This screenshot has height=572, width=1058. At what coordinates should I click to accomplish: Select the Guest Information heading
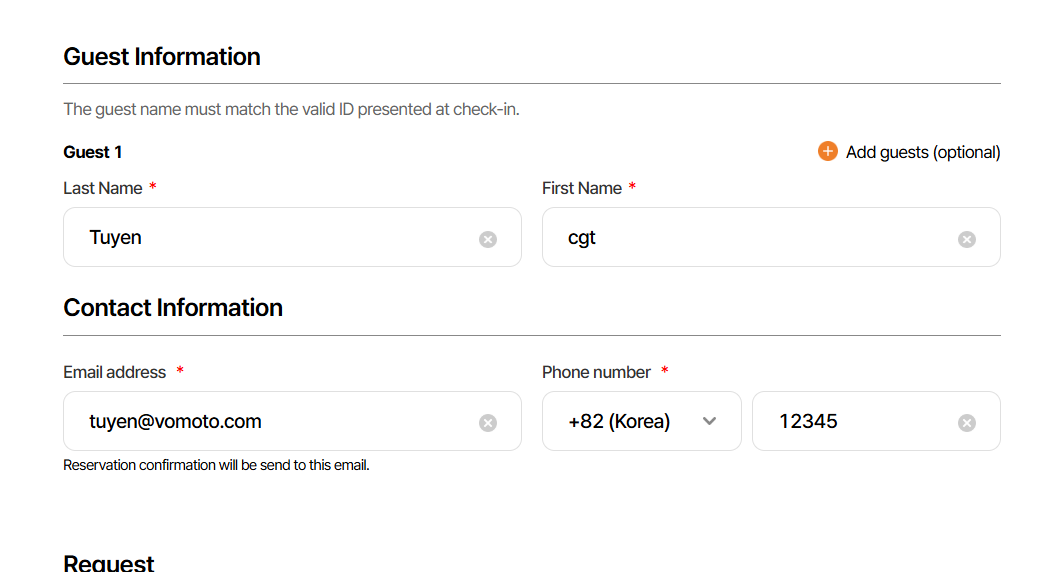pyautogui.click(x=162, y=57)
